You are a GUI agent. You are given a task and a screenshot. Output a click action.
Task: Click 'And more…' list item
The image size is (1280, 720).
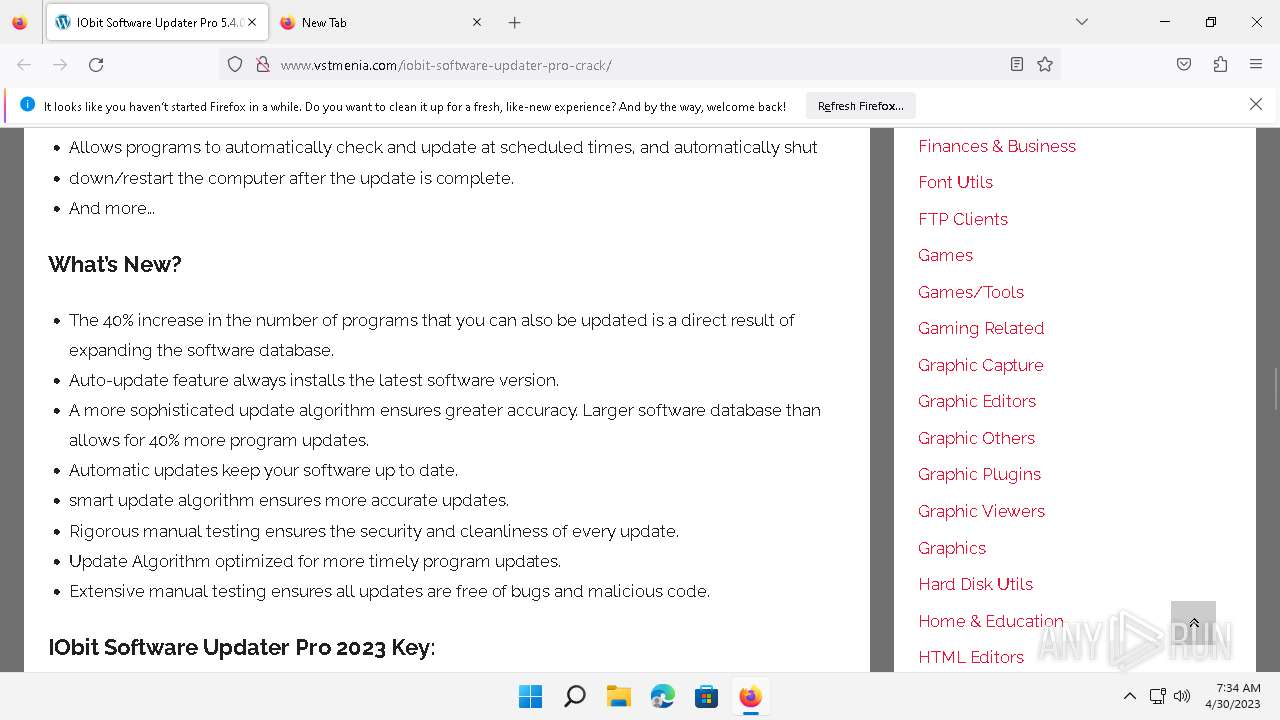tap(112, 208)
